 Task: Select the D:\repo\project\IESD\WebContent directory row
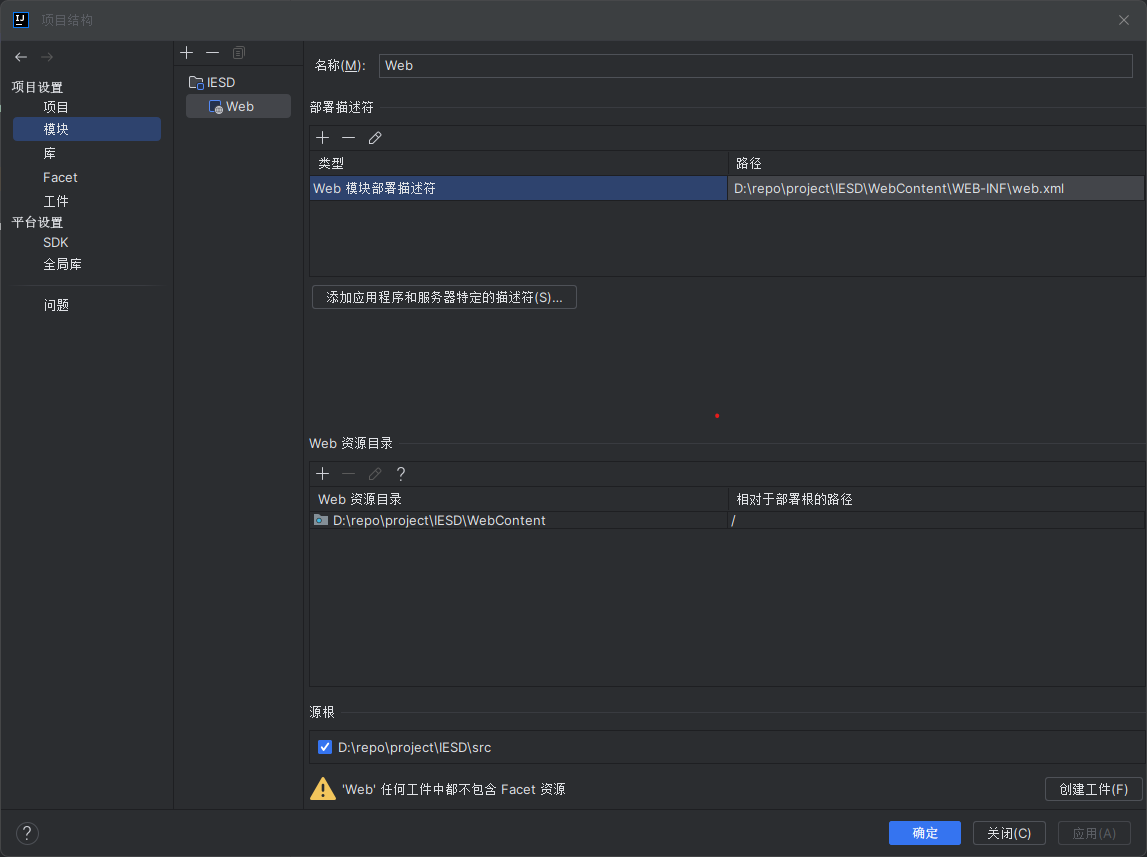point(519,520)
